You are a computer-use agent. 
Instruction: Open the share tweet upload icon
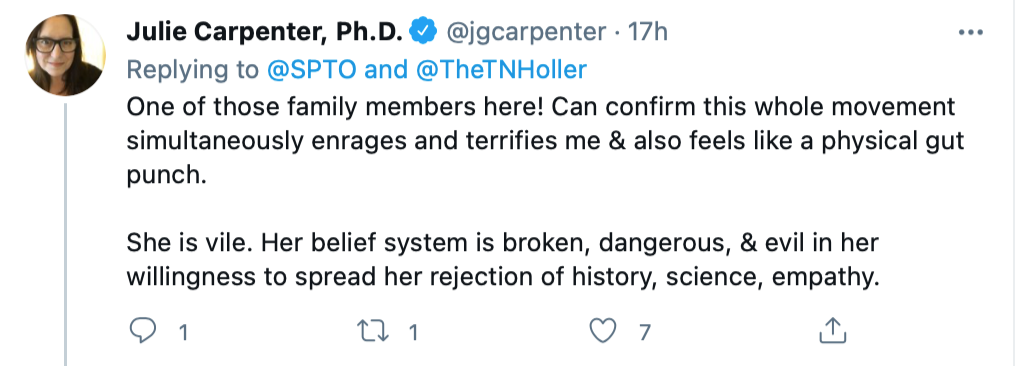(832, 330)
